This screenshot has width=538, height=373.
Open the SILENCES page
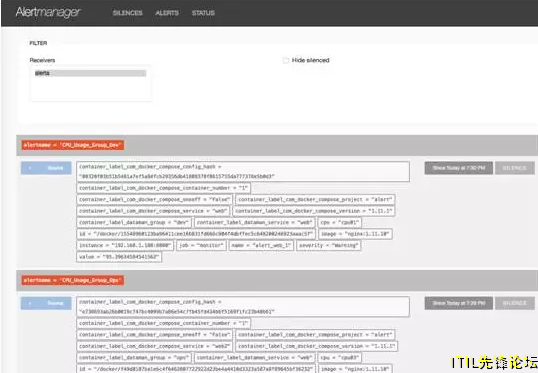[x=128, y=13]
